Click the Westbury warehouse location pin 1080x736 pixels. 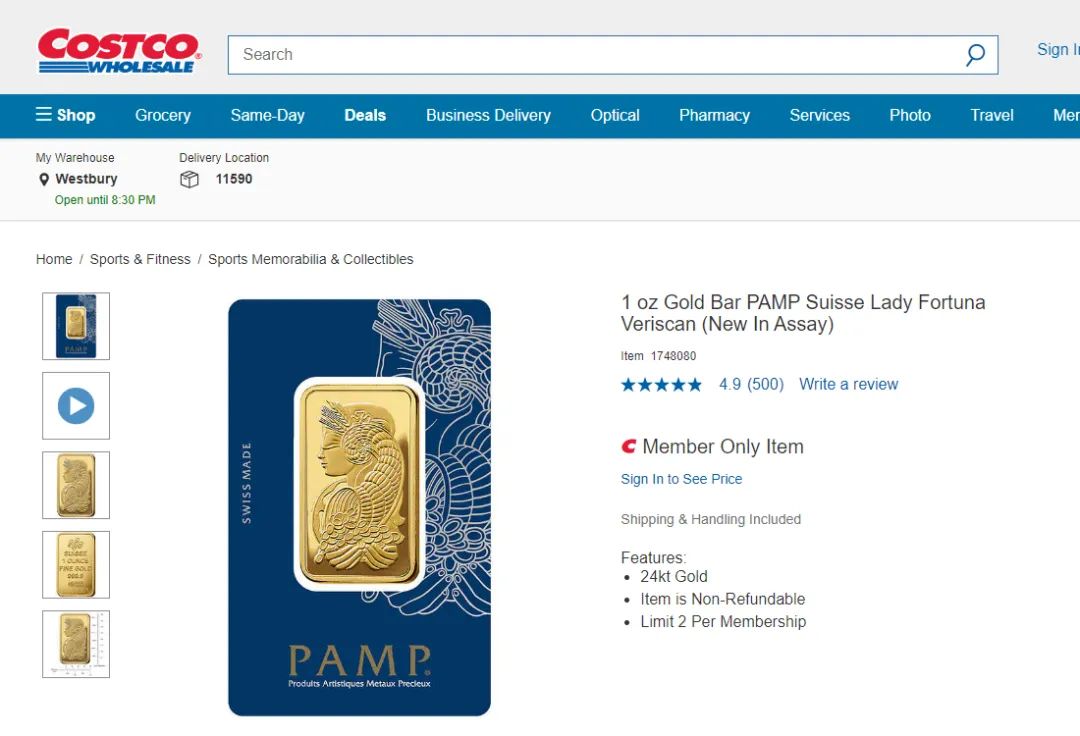[44, 179]
